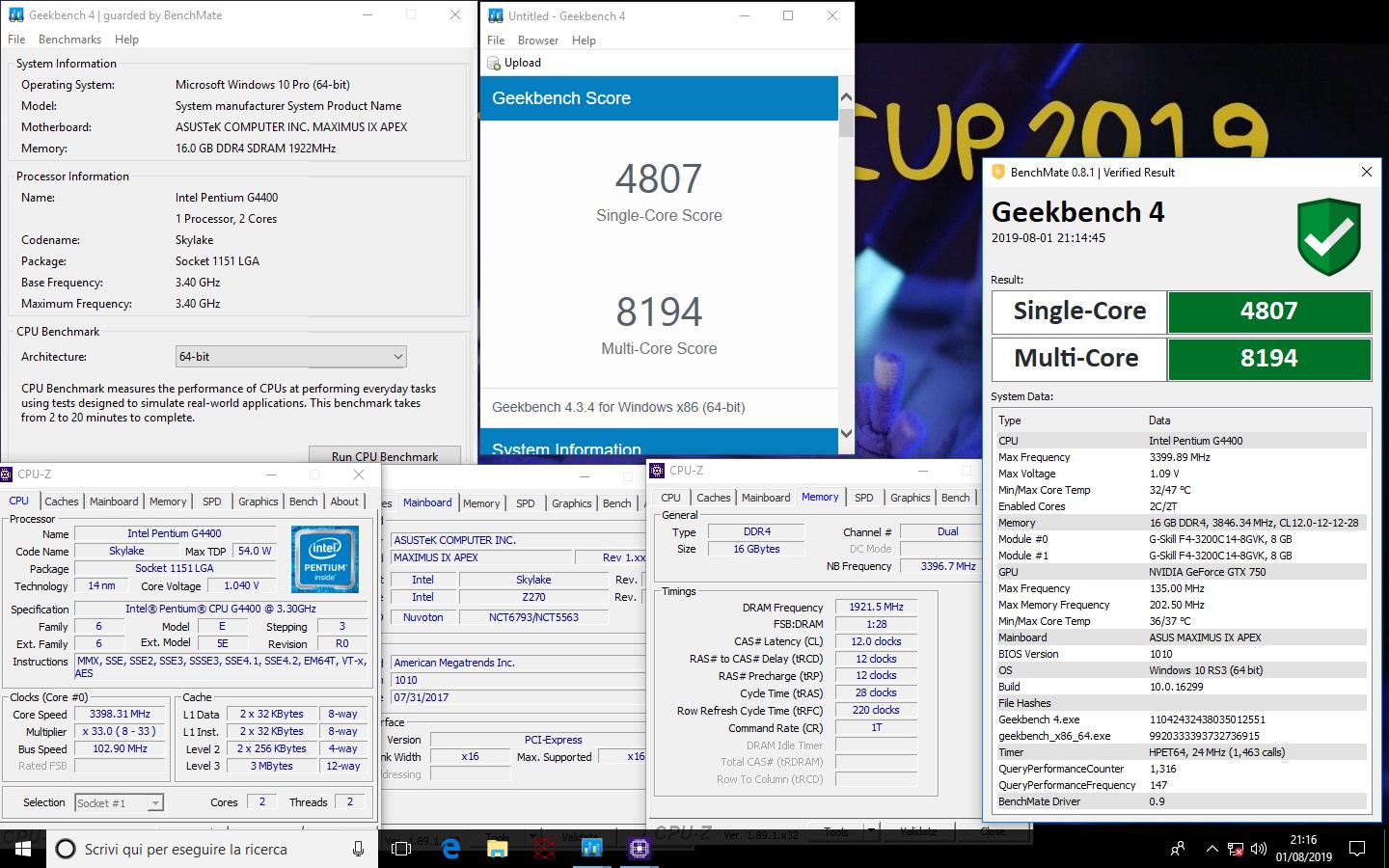Screen dimensions: 1389x868
Task: Select SPD tab in the CPU-Z Memory window
Action: coord(864,498)
